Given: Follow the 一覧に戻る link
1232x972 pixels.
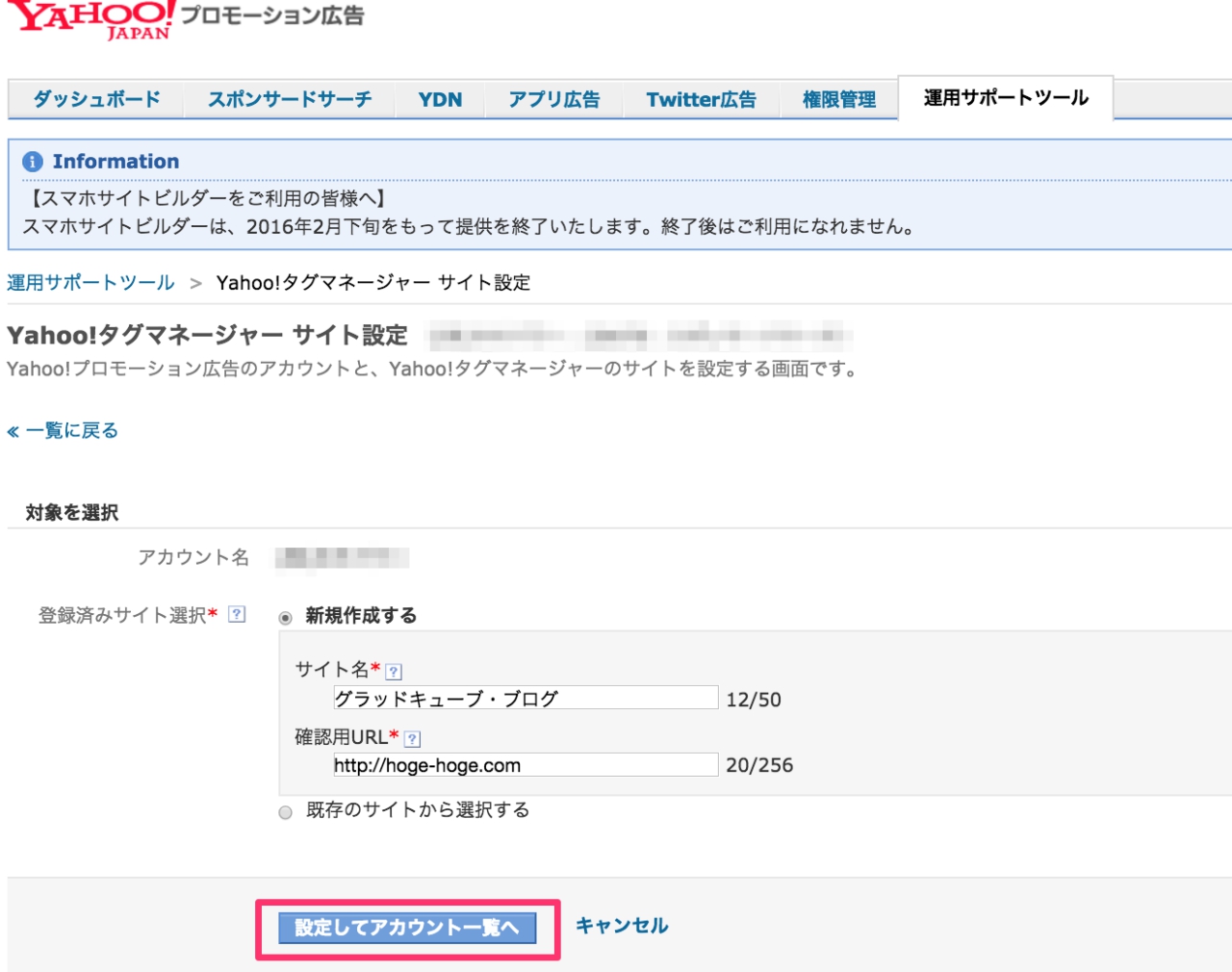Looking at the screenshot, I should point(63,430).
